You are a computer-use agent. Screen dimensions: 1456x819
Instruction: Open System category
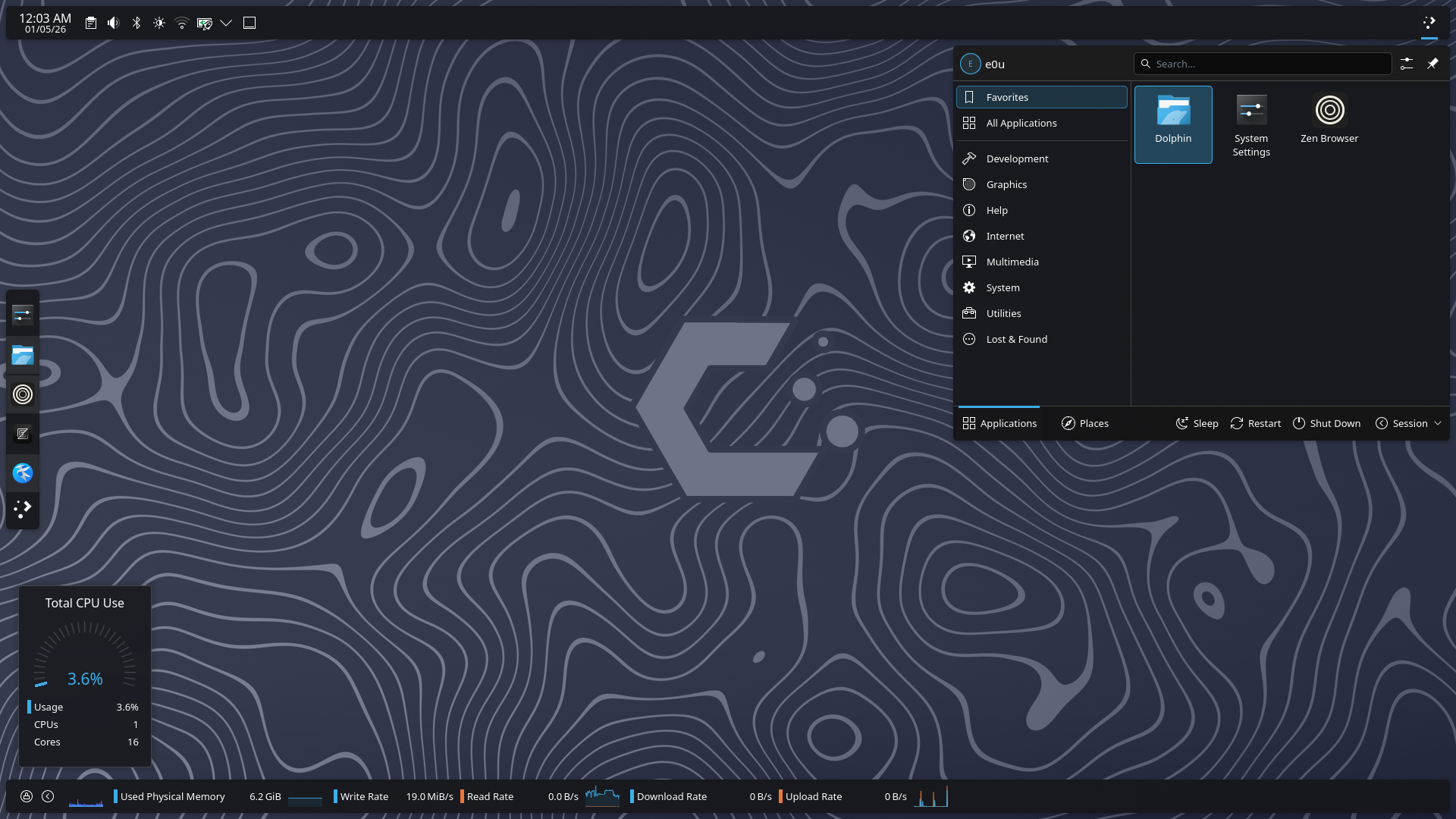point(1042,287)
